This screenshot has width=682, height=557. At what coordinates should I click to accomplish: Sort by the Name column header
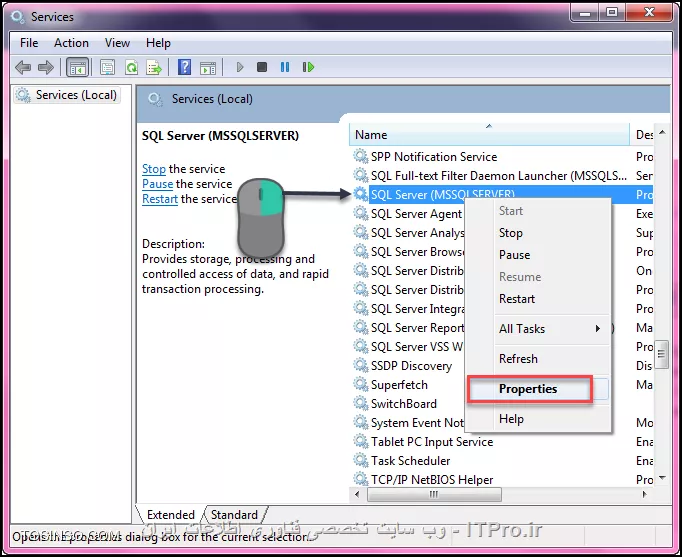click(489, 135)
